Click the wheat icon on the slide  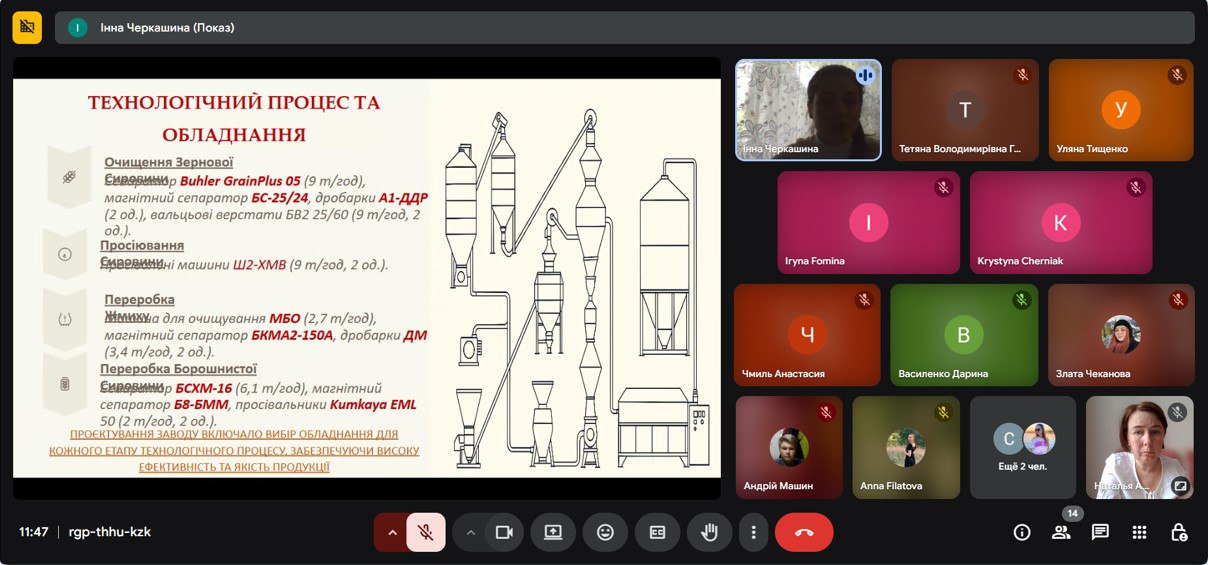coord(69,177)
